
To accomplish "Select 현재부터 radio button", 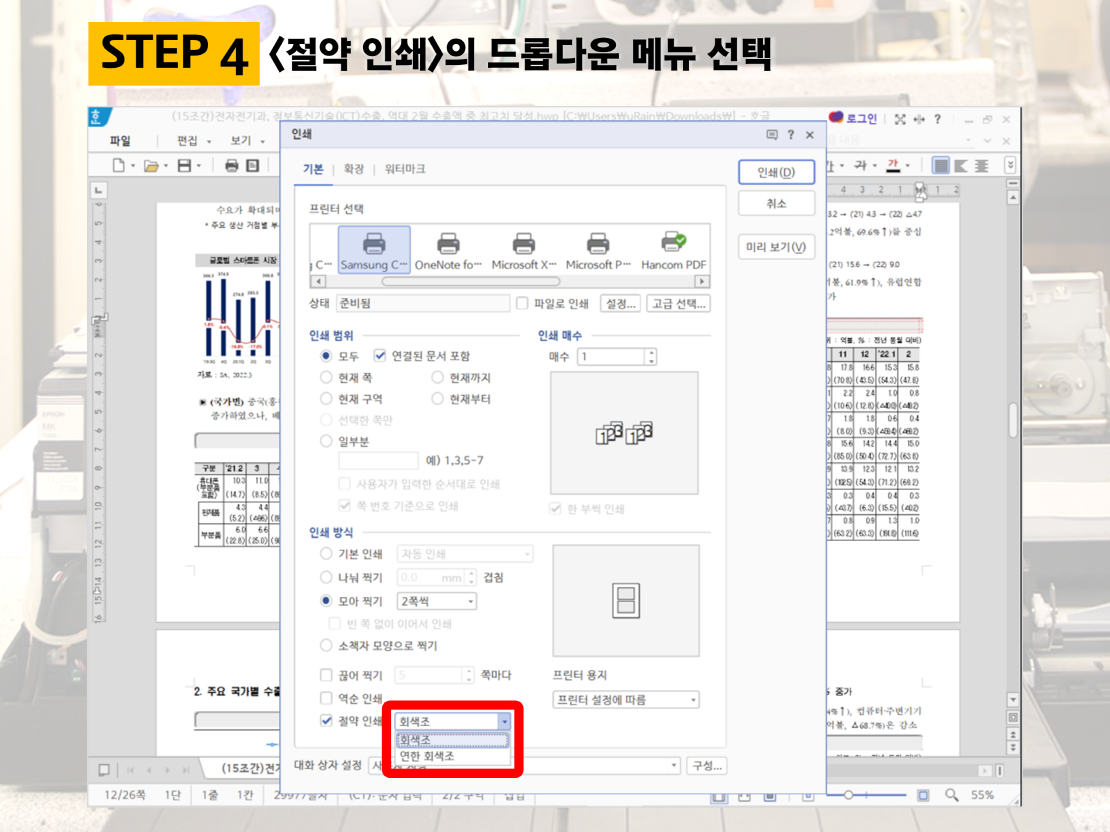I will [437, 399].
